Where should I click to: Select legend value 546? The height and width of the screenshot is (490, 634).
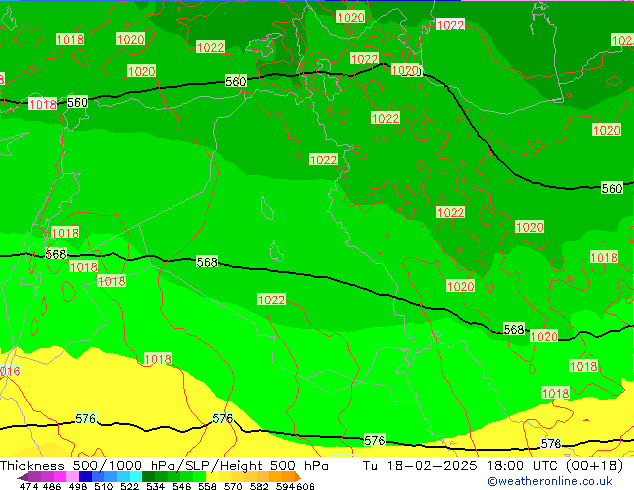pyautogui.click(x=182, y=486)
